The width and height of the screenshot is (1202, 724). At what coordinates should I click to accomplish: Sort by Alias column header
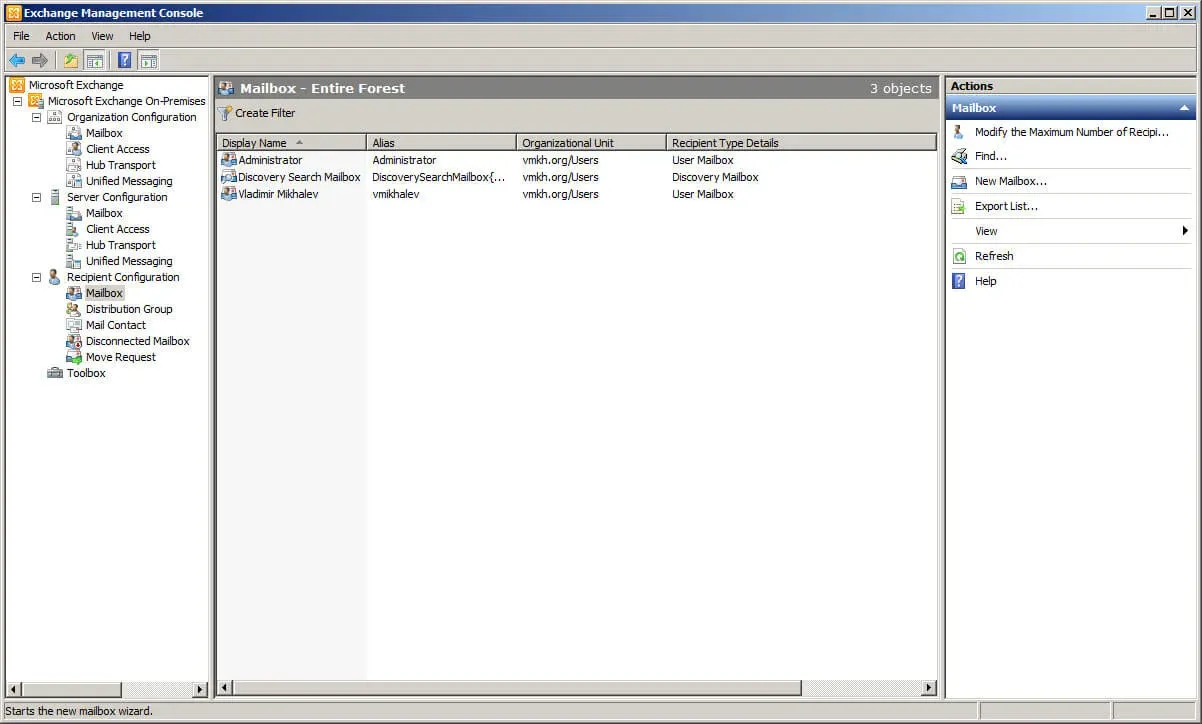pyautogui.click(x=441, y=143)
